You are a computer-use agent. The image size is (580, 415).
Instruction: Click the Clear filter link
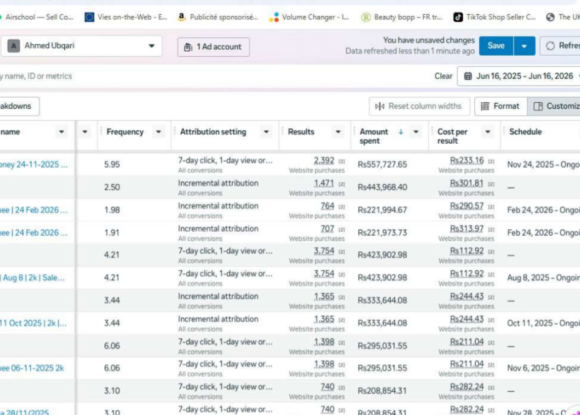(x=443, y=76)
